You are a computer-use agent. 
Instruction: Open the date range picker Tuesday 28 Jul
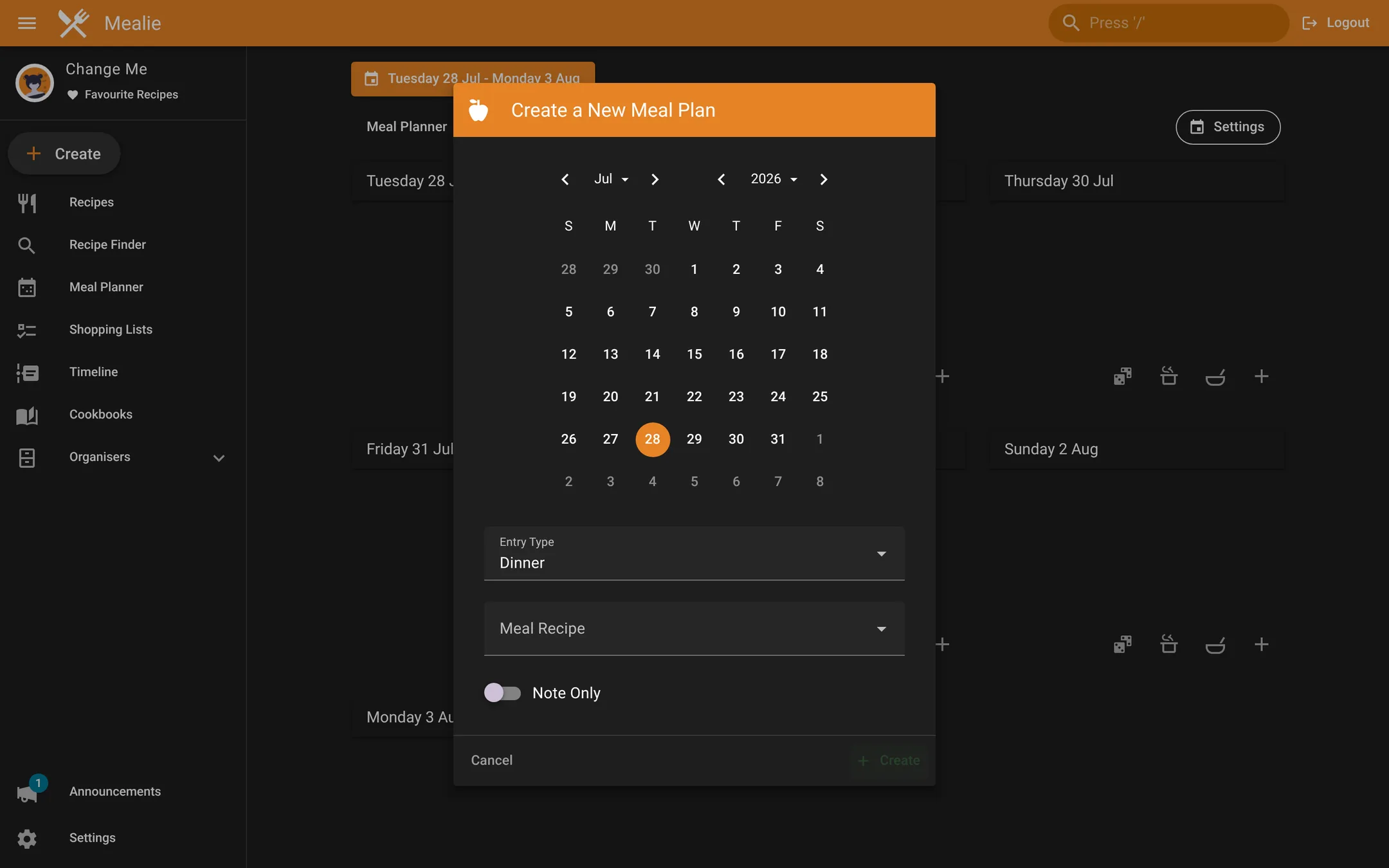(x=473, y=78)
